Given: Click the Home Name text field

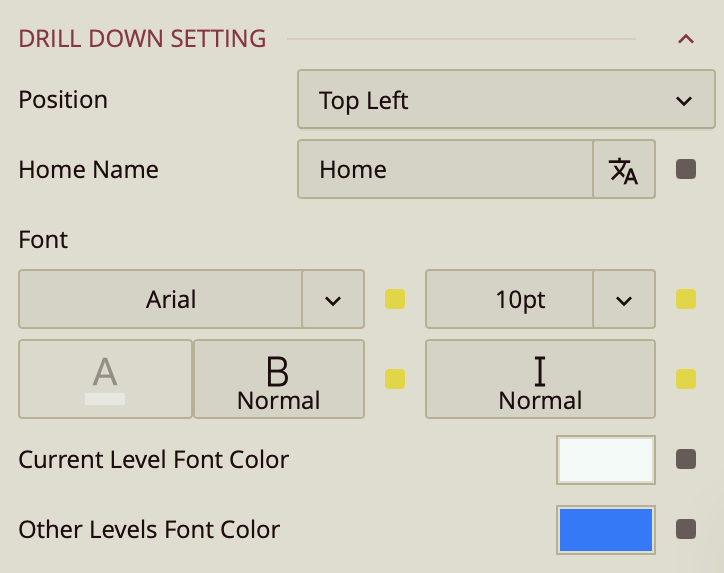Looking at the screenshot, I should point(445,169).
